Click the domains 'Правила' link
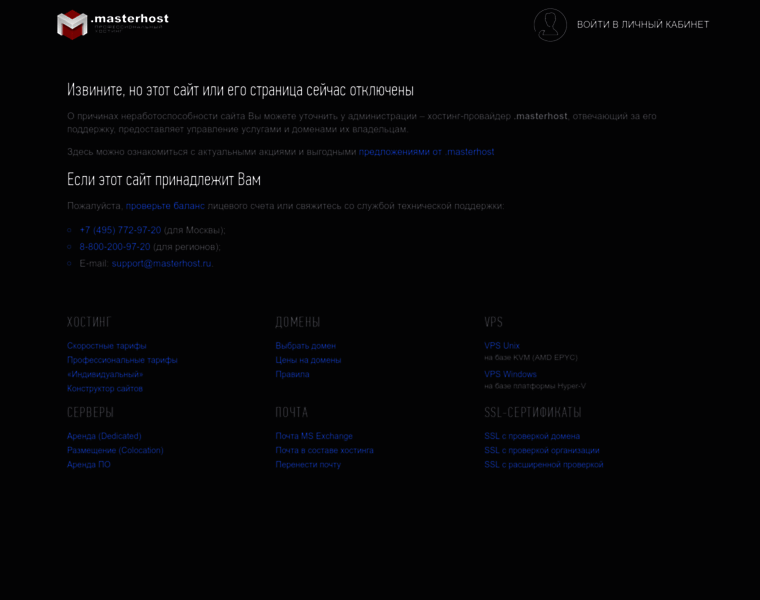 292,374
